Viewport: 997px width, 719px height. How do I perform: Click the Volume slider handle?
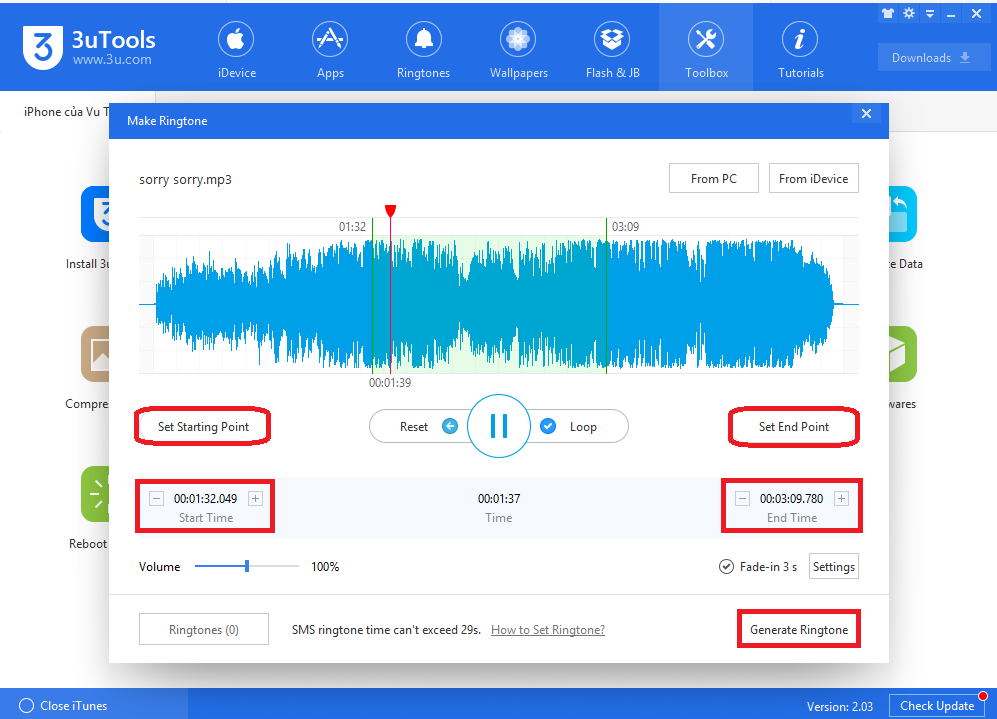[x=247, y=567]
